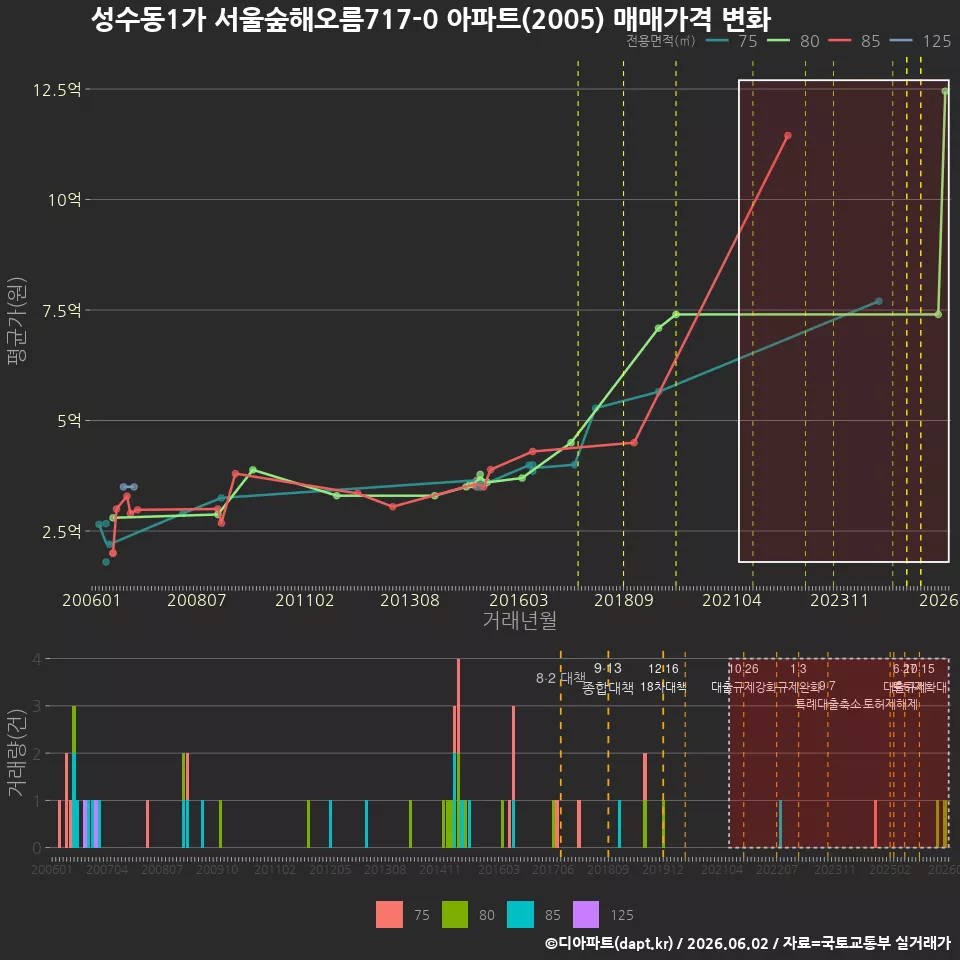Select the last teal 75 line data point
Screen dimensions: 960x960
[x=879, y=301]
